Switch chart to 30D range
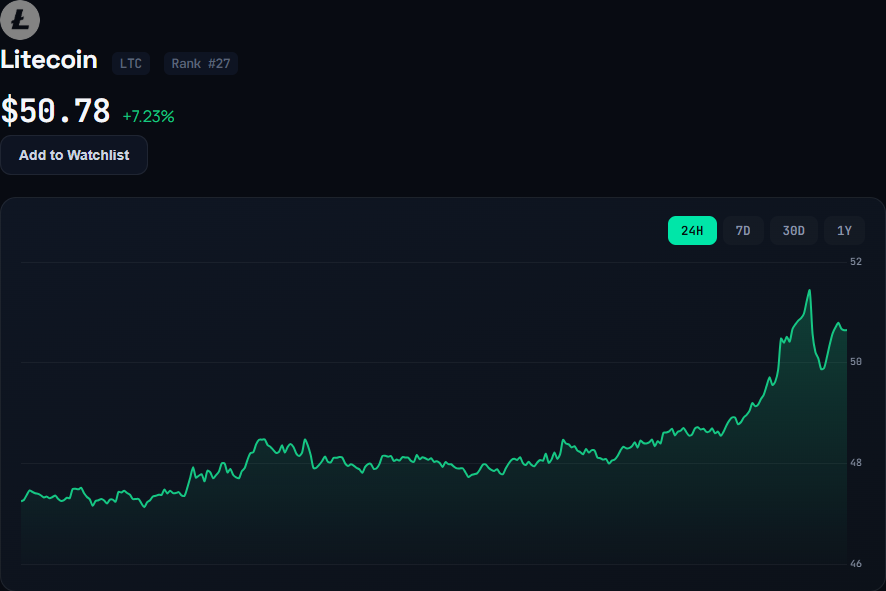 793,231
